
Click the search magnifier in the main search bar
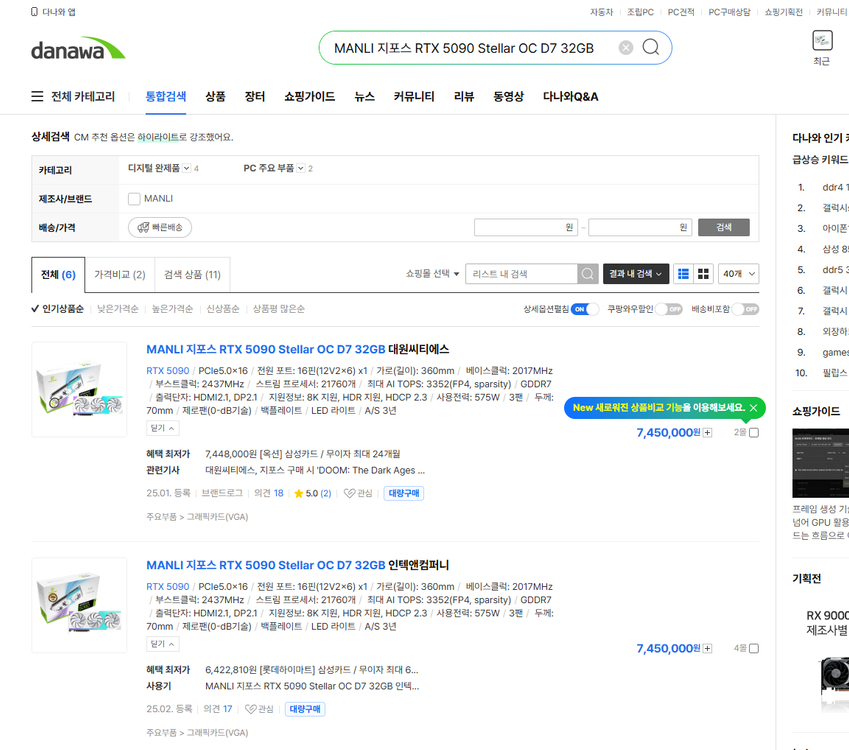pos(649,47)
